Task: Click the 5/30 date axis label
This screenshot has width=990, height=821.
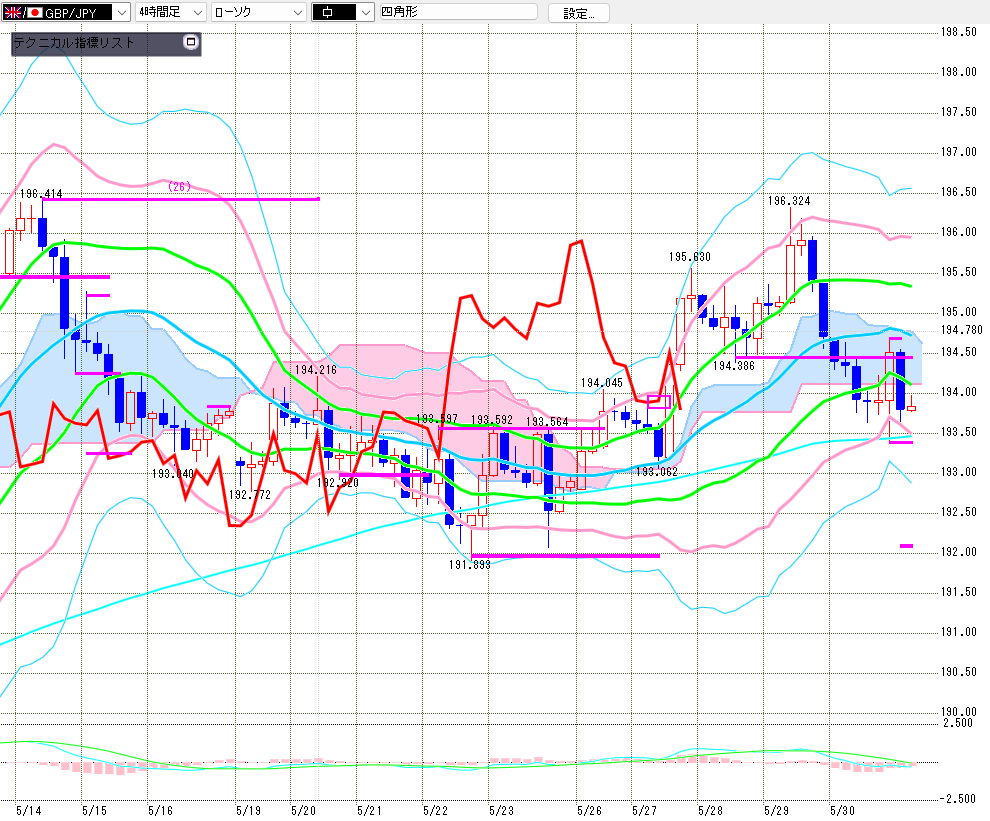Action: coord(842,810)
